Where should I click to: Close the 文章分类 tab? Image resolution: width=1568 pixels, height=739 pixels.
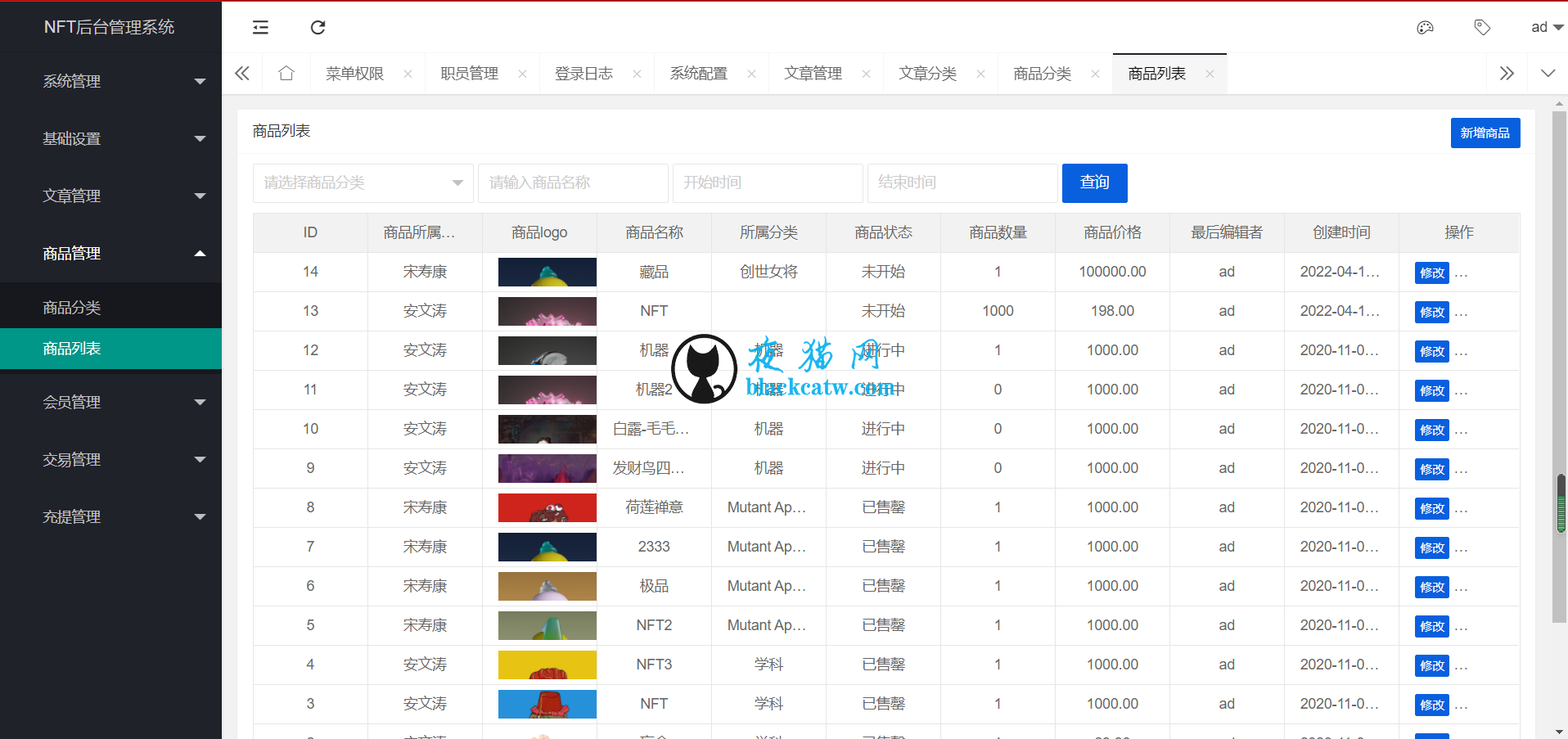coord(980,74)
